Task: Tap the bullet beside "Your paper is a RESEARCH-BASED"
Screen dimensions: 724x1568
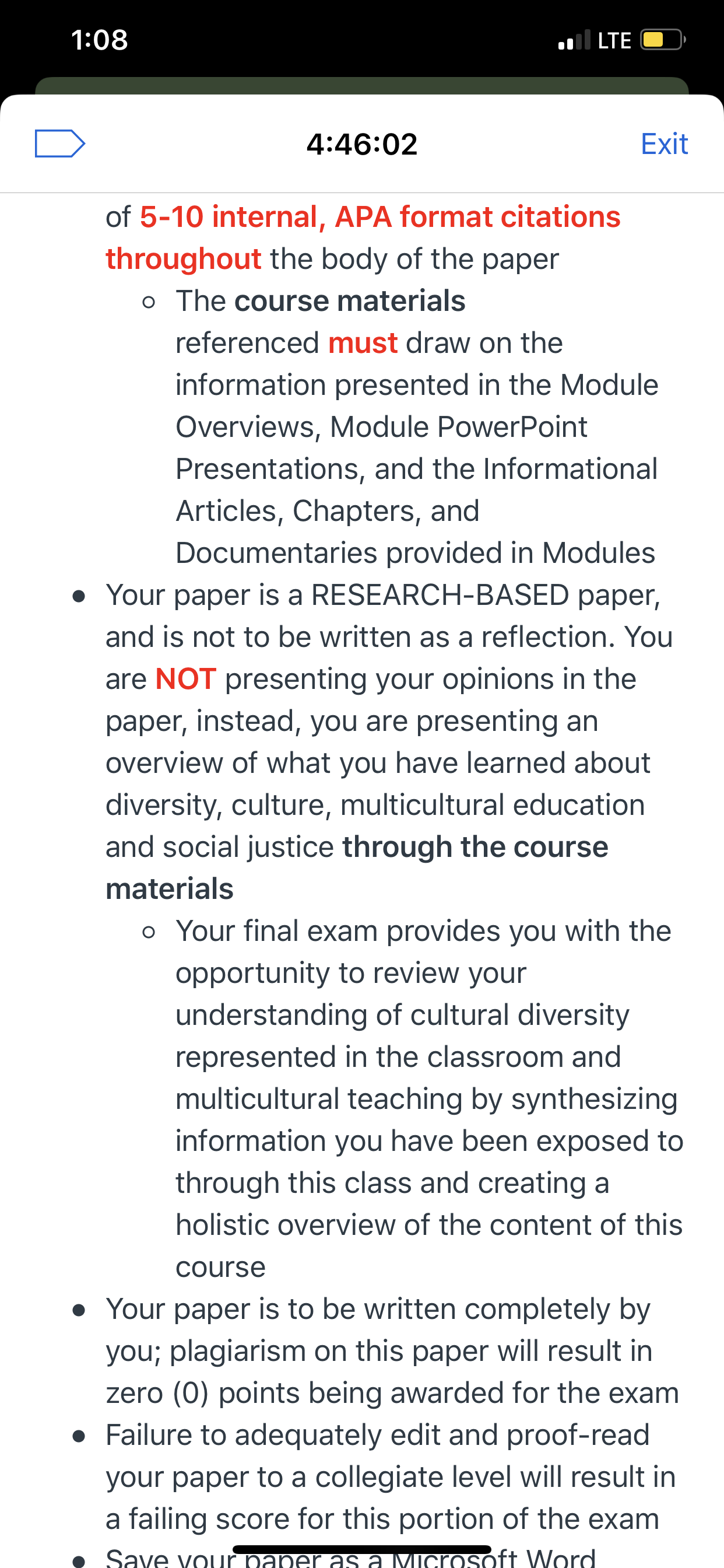Action: pyautogui.click(x=79, y=596)
